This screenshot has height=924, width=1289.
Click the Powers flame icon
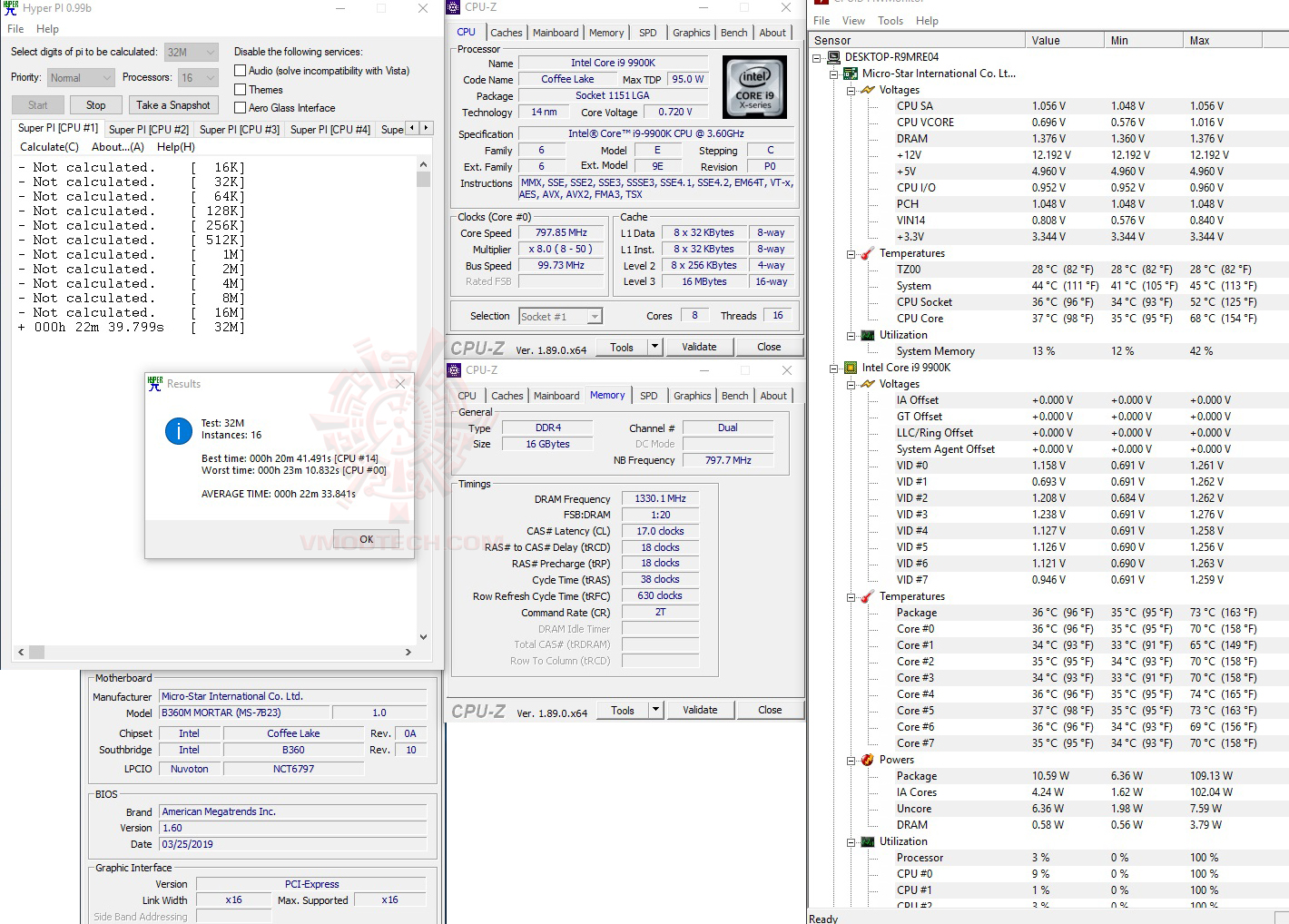pos(868,760)
